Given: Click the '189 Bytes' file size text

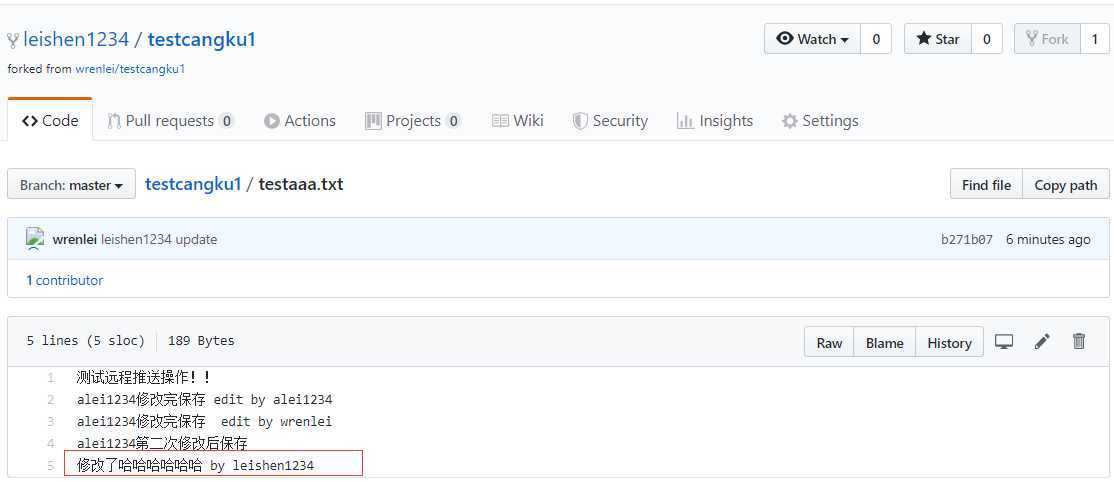Looking at the screenshot, I should (x=201, y=341).
